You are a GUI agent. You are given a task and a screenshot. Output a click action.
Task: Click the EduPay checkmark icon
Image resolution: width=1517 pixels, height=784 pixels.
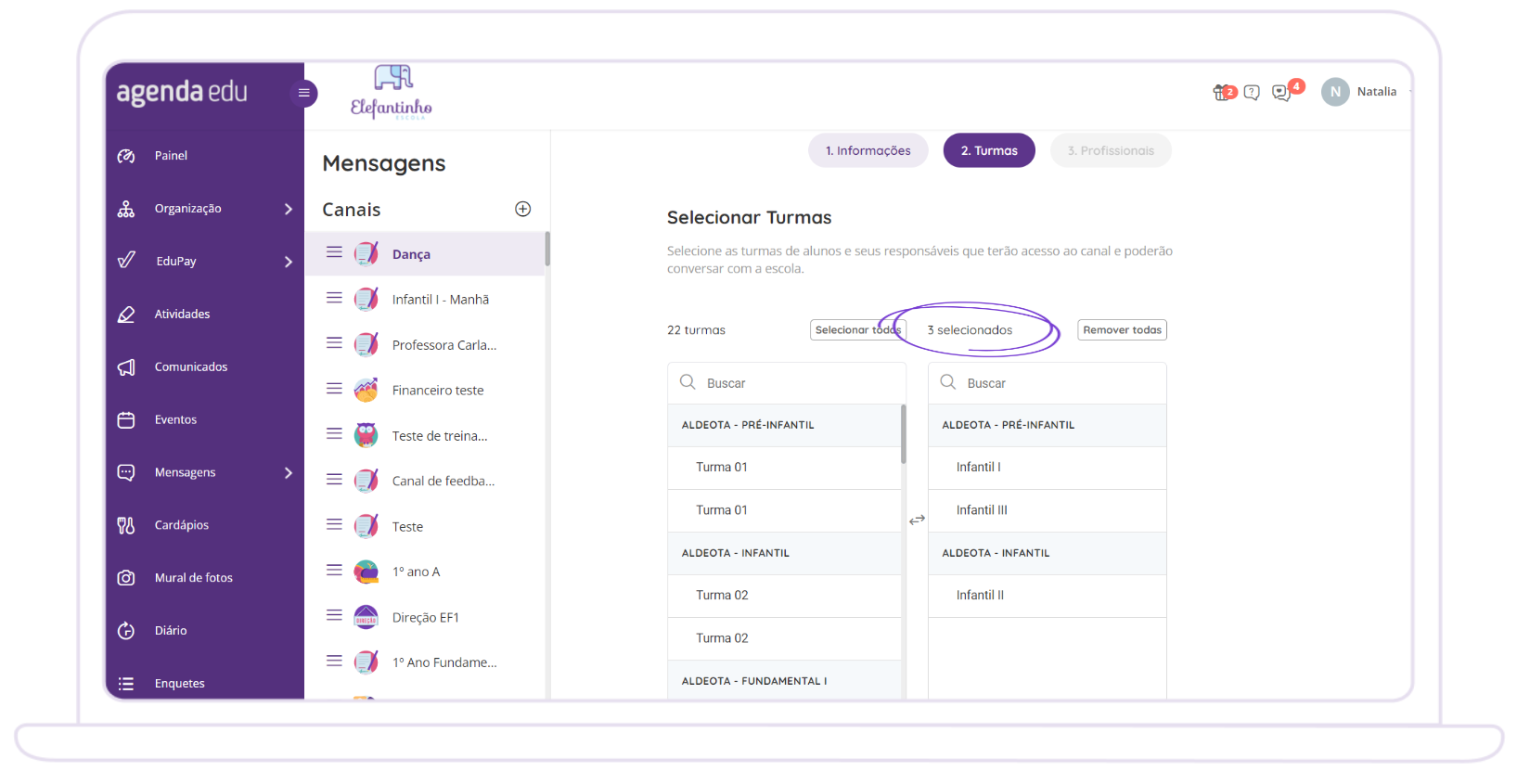(126, 260)
